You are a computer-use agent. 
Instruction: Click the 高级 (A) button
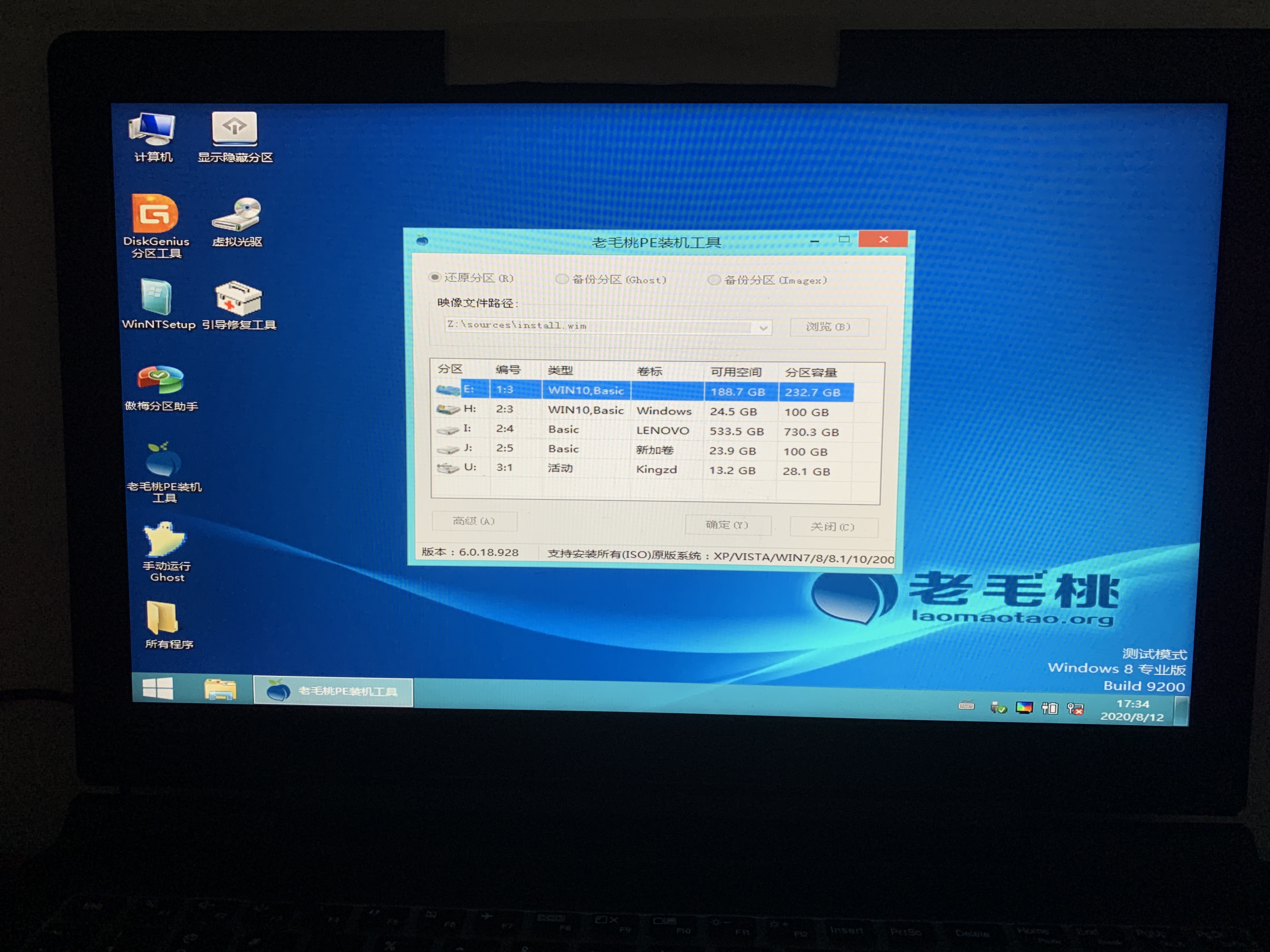[474, 521]
